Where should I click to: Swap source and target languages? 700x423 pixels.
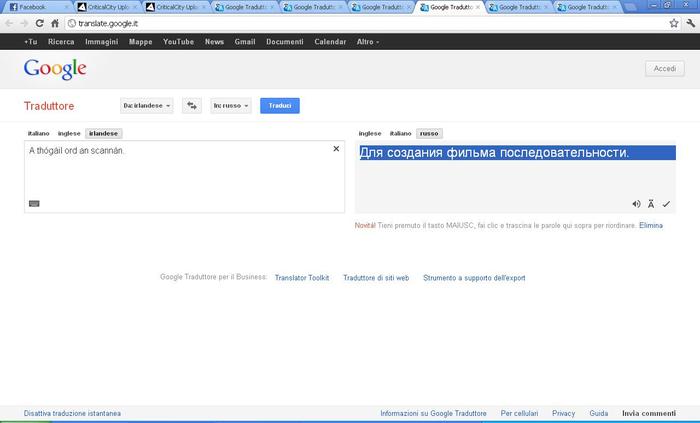[192, 106]
